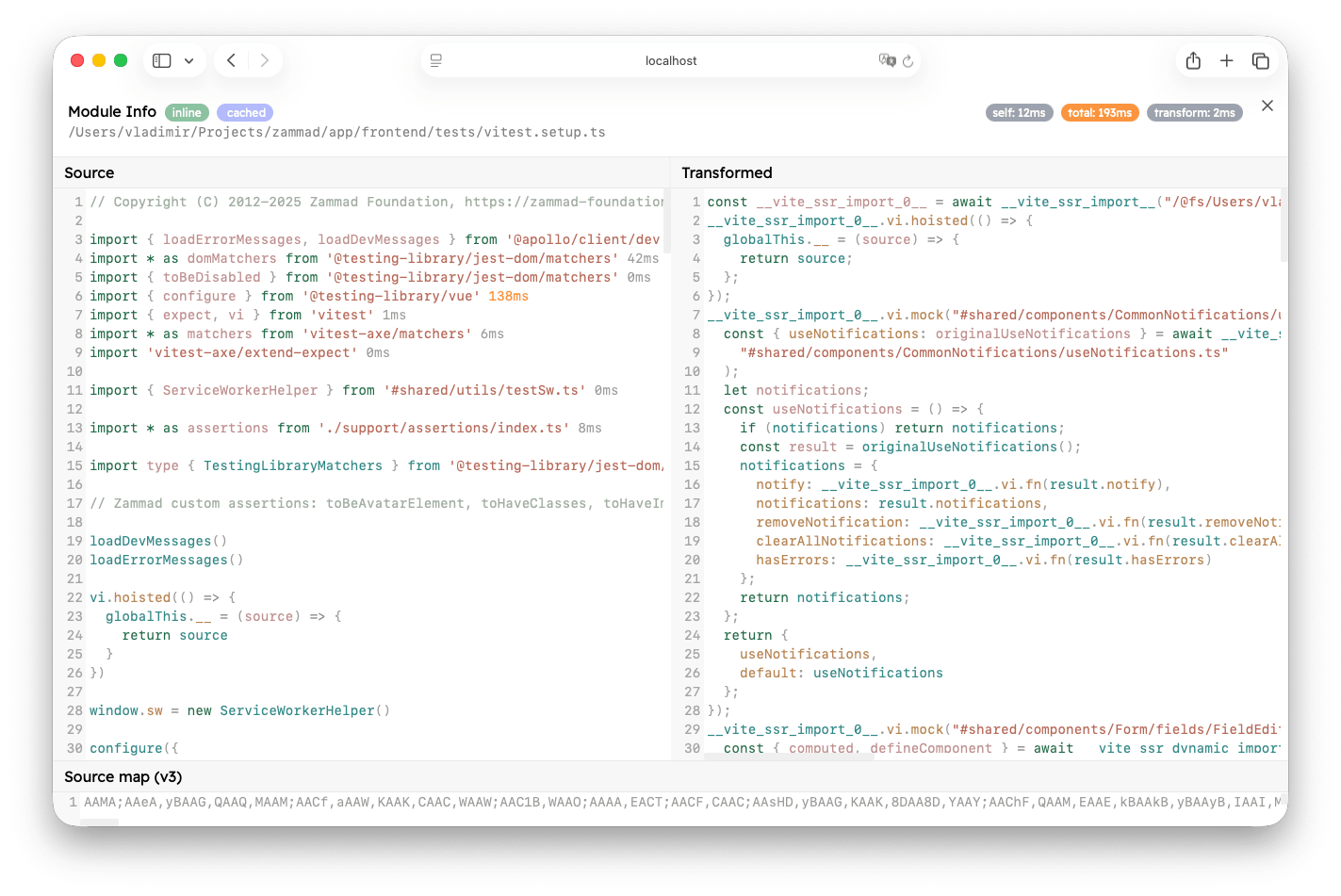Toggle the Safari sidebar
The height and width of the screenshot is (896, 1341).
[x=161, y=59]
